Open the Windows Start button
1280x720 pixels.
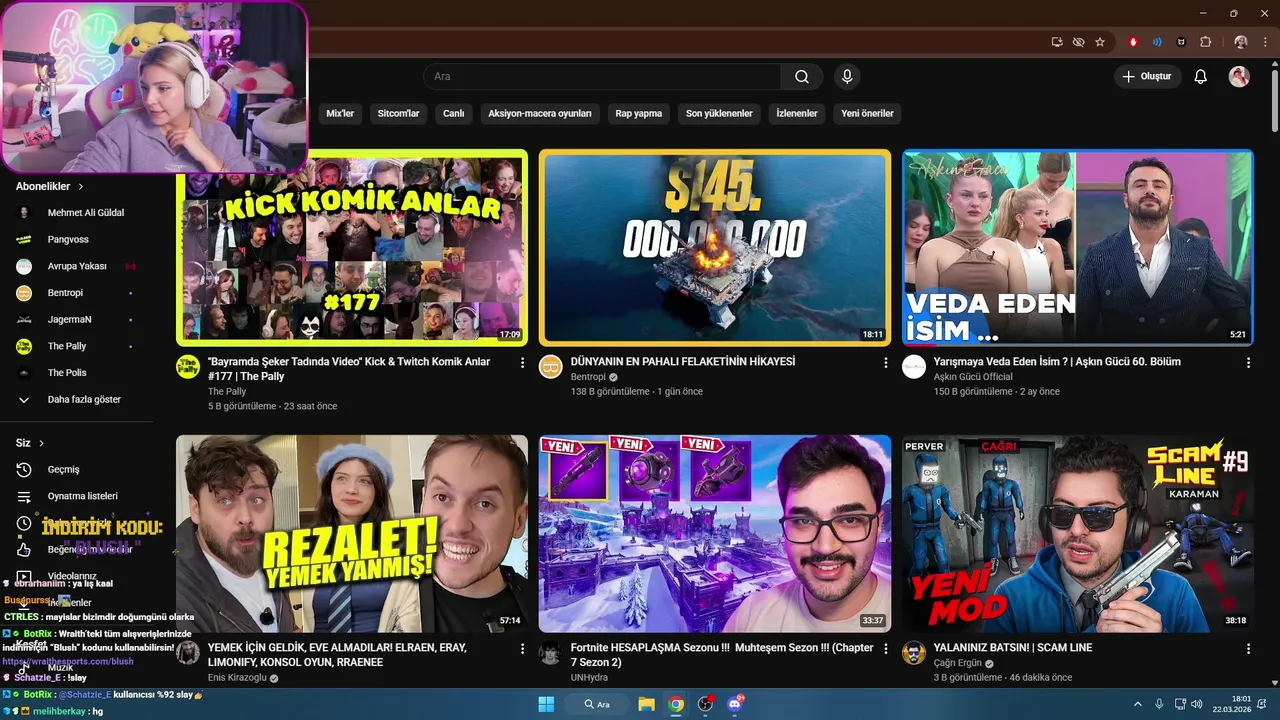point(546,704)
